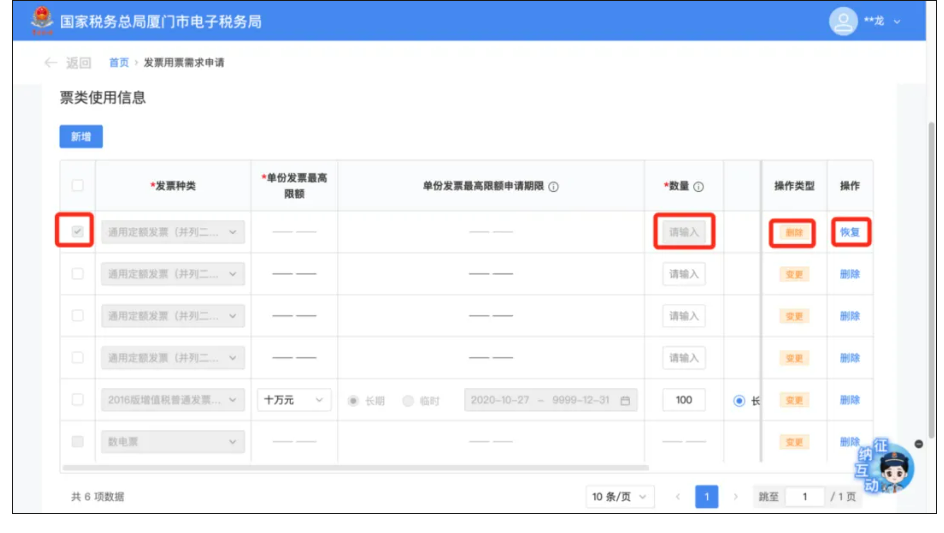The image size is (944, 533).
Task: Go to previous page arrow
Action: click(678, 497)
